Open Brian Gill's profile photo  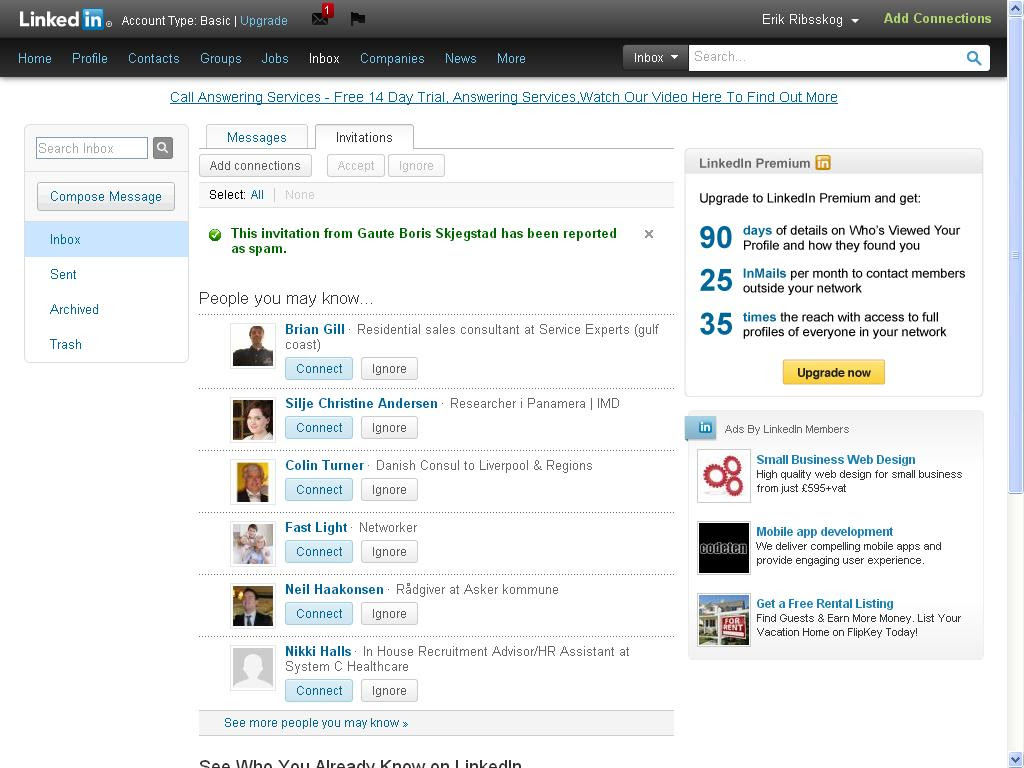(253, 345)
